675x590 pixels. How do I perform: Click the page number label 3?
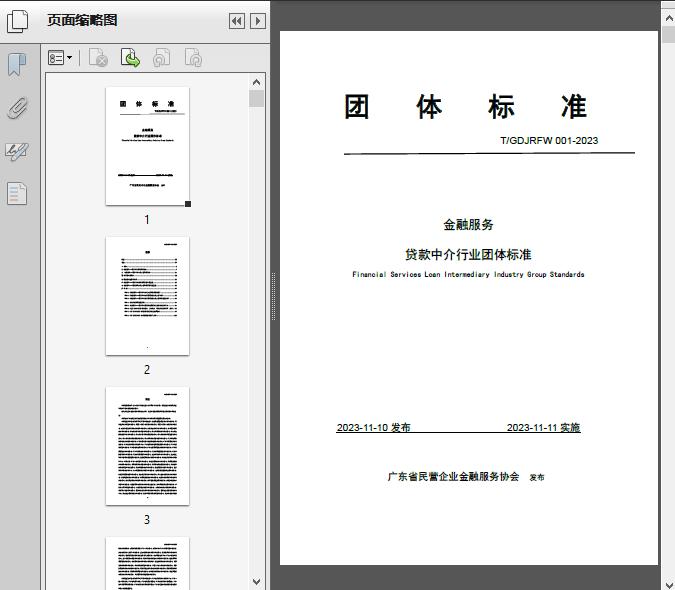[x=147, y=520]
